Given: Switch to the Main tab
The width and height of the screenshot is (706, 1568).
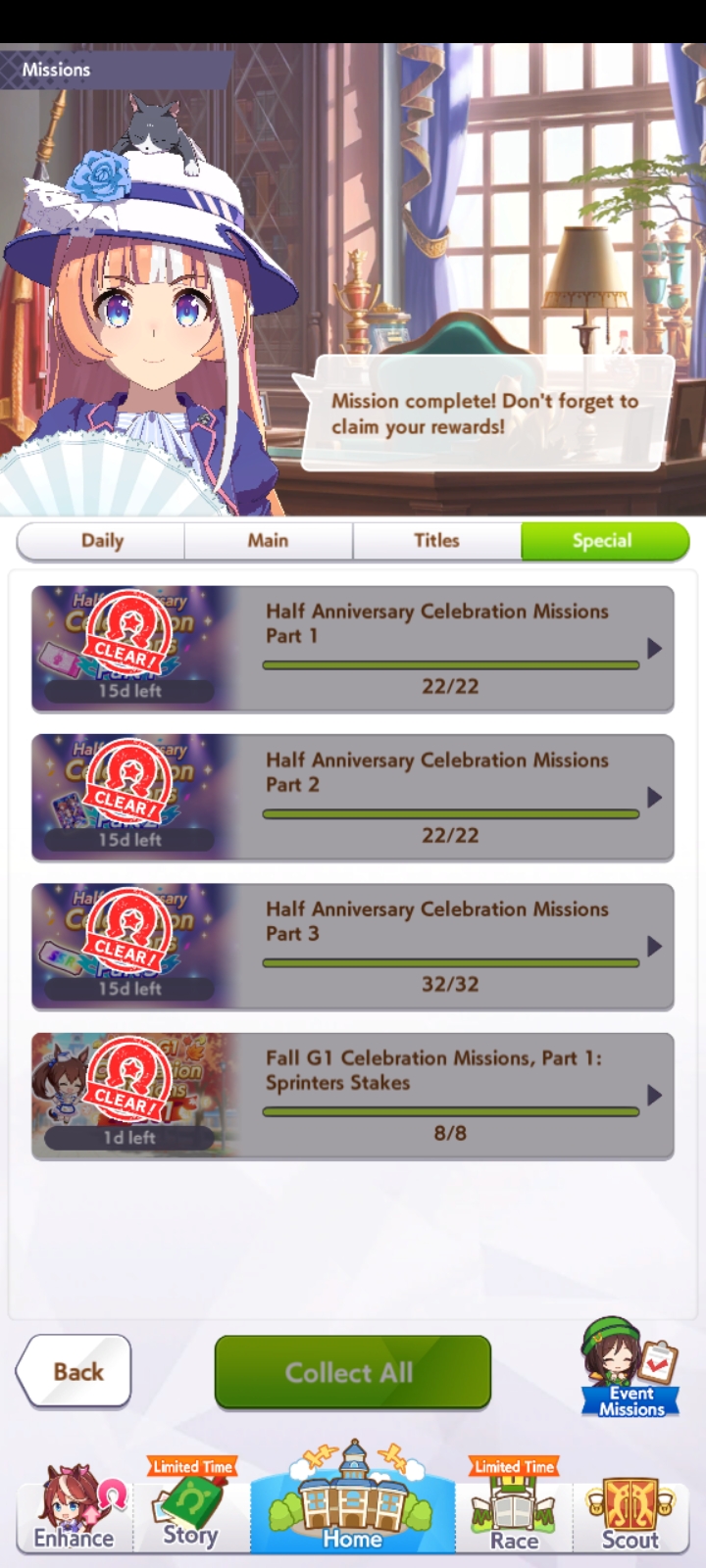Looking at the screenshot, I should 269,541.
